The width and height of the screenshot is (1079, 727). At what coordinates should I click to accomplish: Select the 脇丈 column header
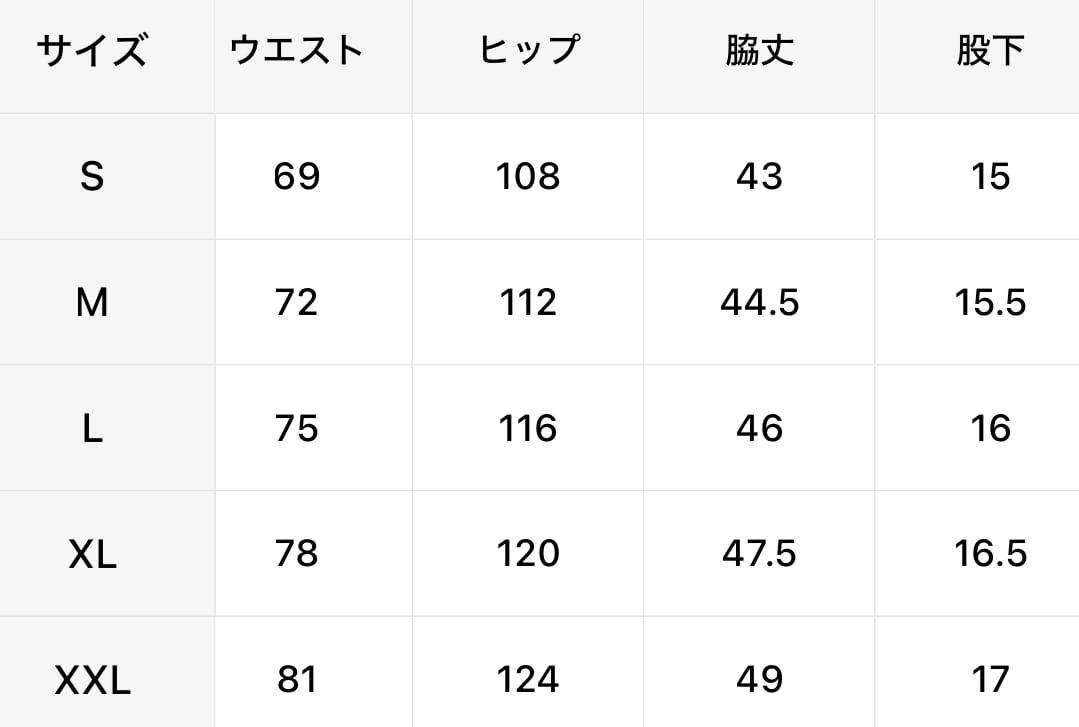760,51
